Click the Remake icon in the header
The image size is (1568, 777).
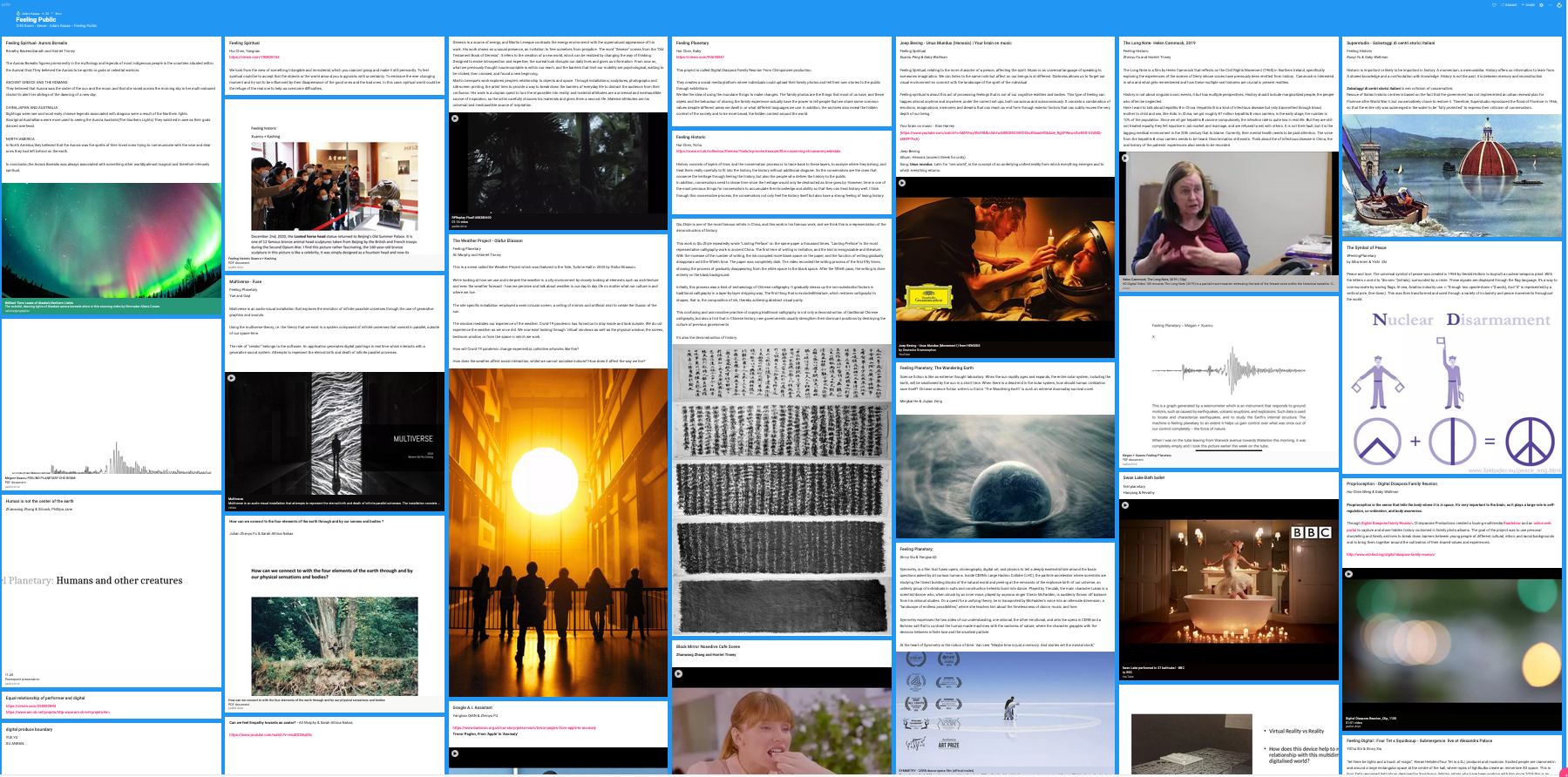coord(1508,5)
